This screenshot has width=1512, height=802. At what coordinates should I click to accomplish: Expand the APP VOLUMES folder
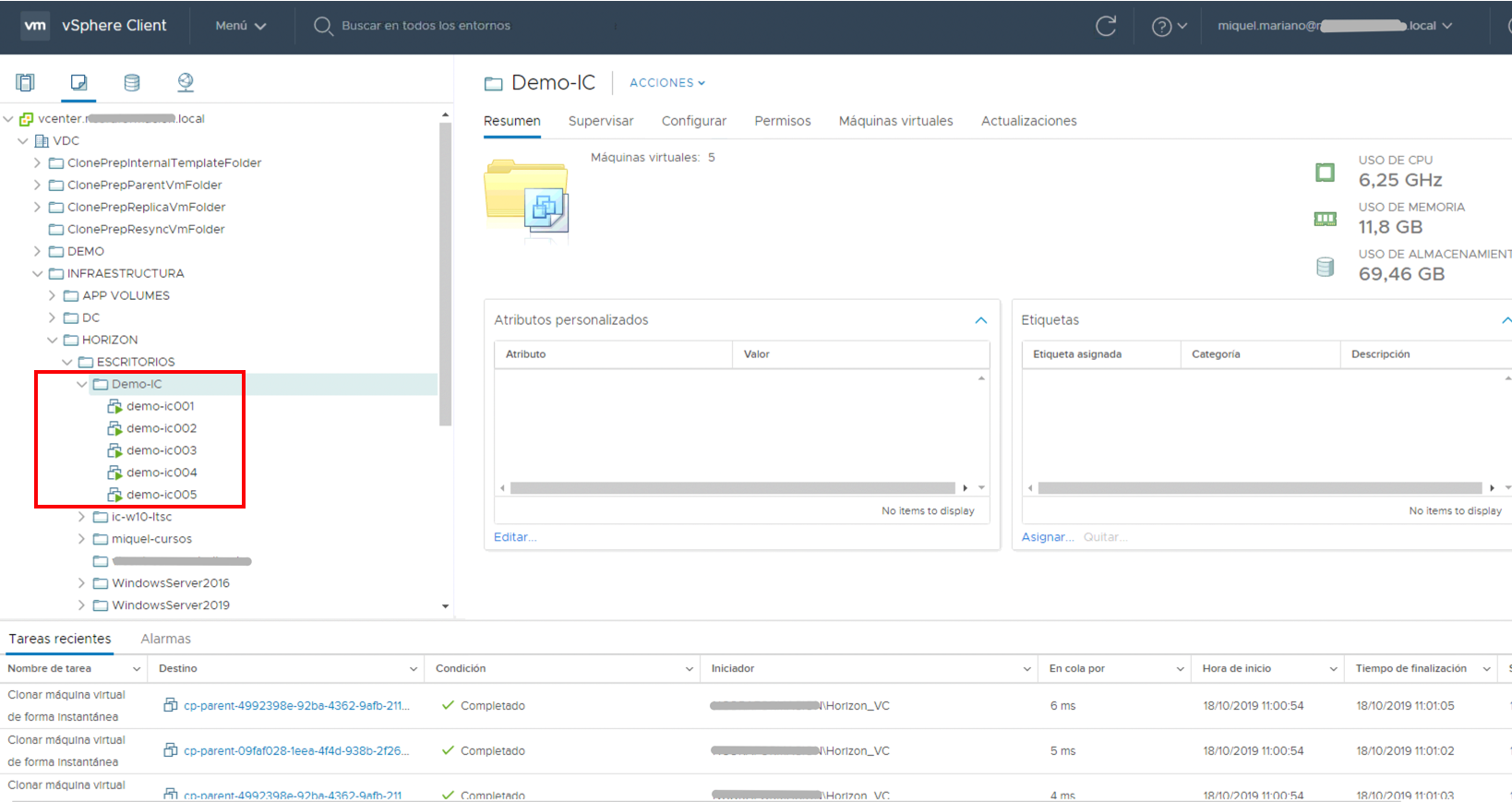tap(52, 295)
